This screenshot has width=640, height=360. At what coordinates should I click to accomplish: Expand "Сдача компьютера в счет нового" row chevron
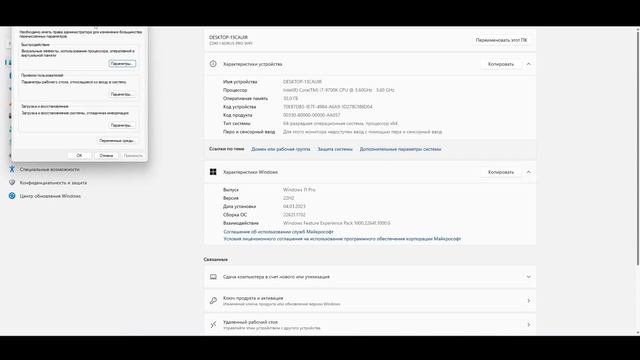coord(529,277)
